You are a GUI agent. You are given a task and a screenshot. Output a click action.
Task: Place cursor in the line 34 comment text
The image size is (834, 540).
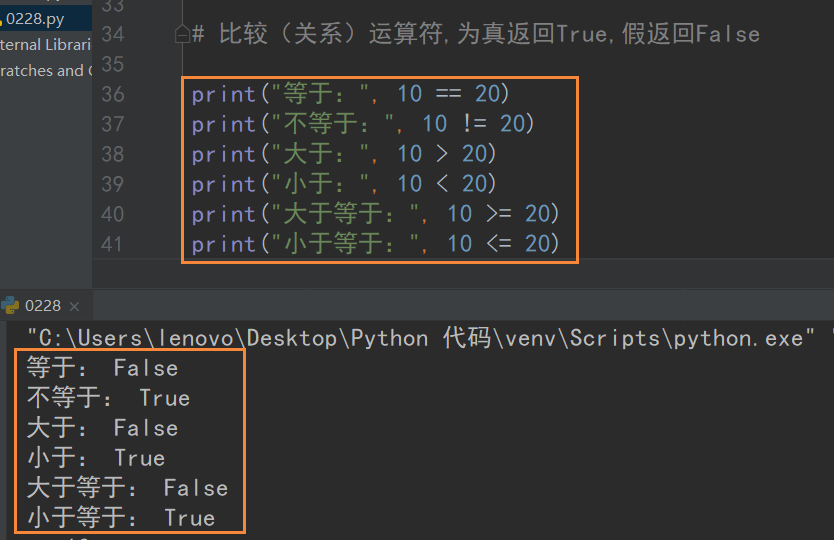tap(476, 34)
